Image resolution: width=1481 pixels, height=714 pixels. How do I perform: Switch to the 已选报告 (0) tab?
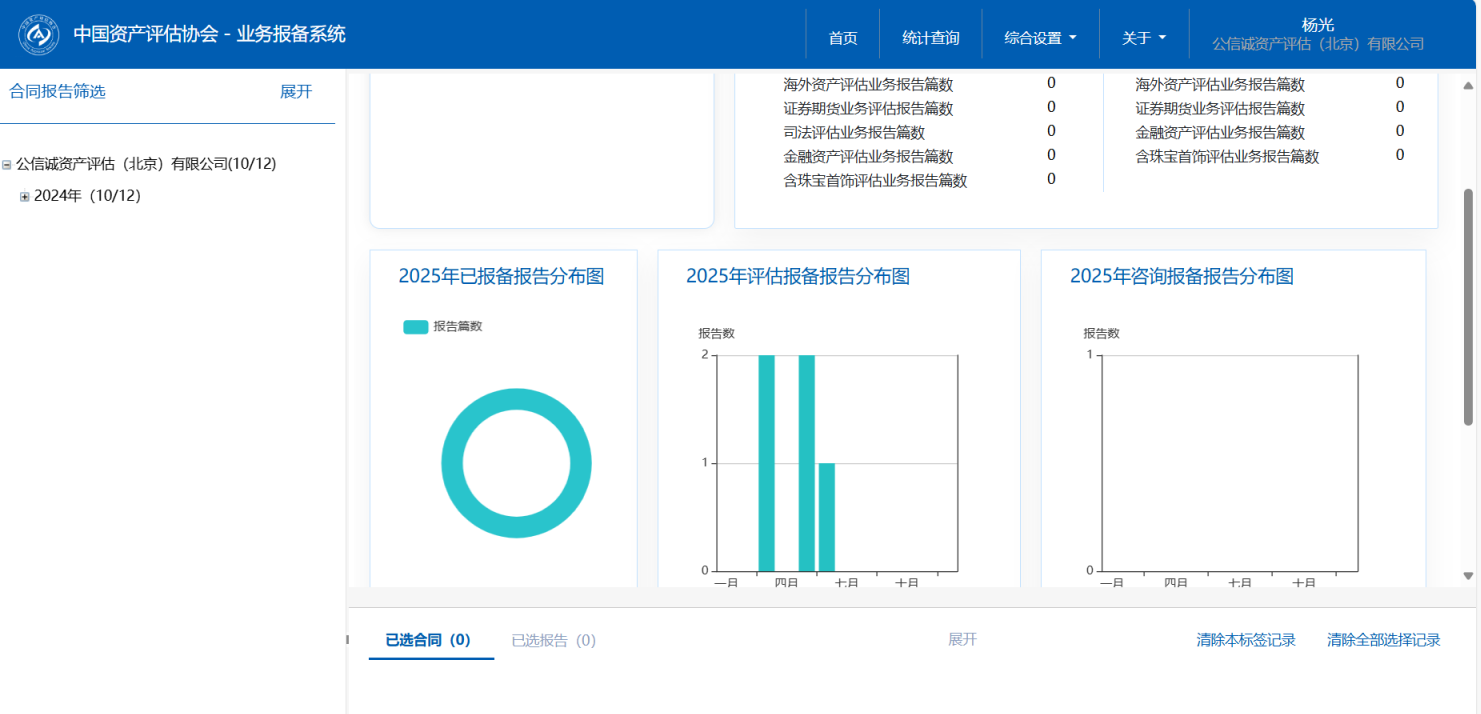(553, 640)
